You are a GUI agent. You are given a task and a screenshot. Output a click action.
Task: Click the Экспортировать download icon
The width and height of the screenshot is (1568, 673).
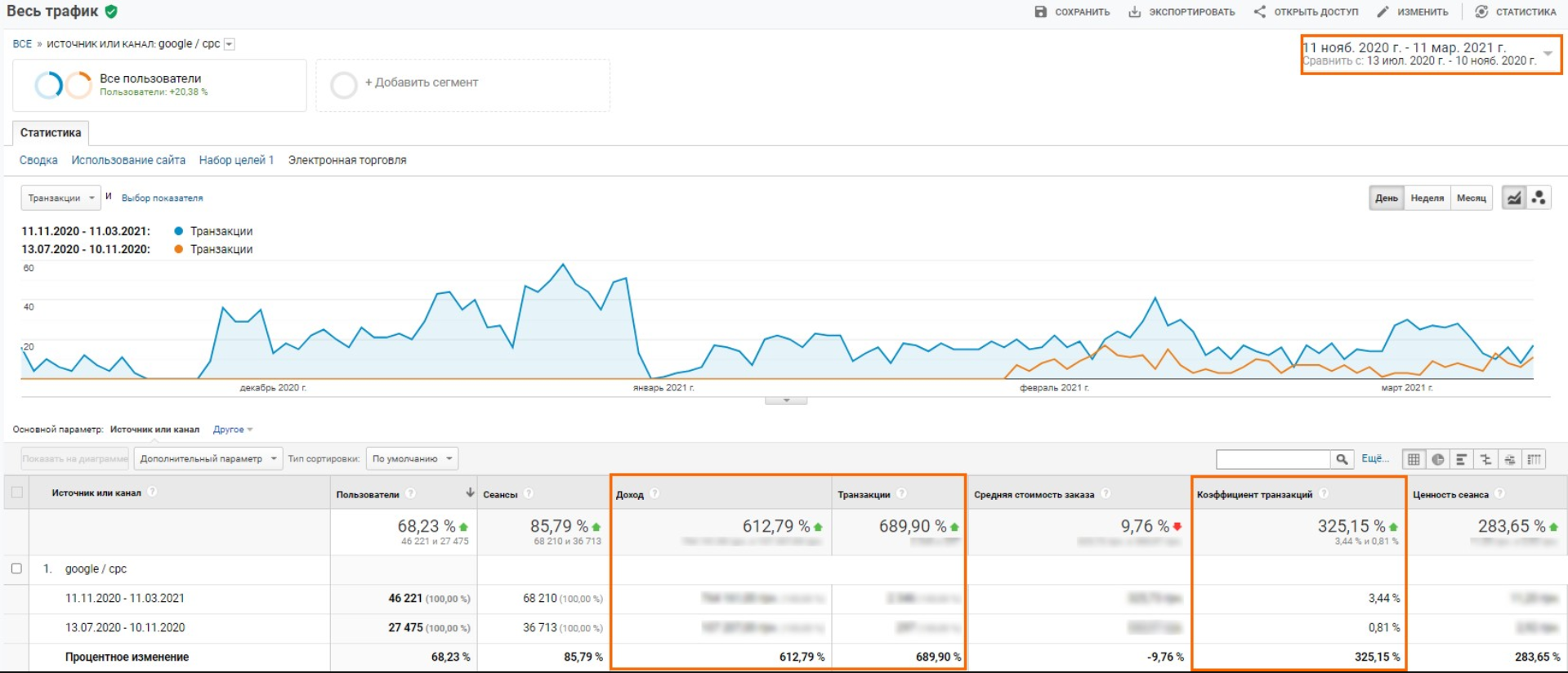point(1135,12)
